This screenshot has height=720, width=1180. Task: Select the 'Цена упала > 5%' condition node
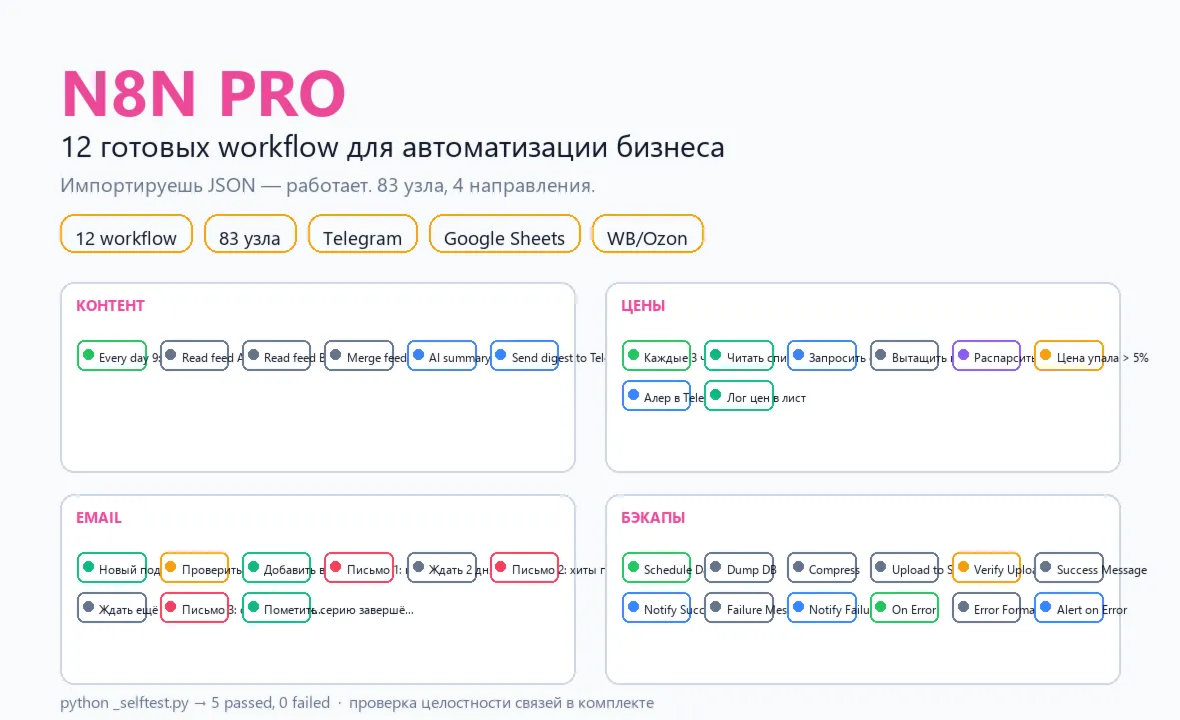[x=1069, y=356]
